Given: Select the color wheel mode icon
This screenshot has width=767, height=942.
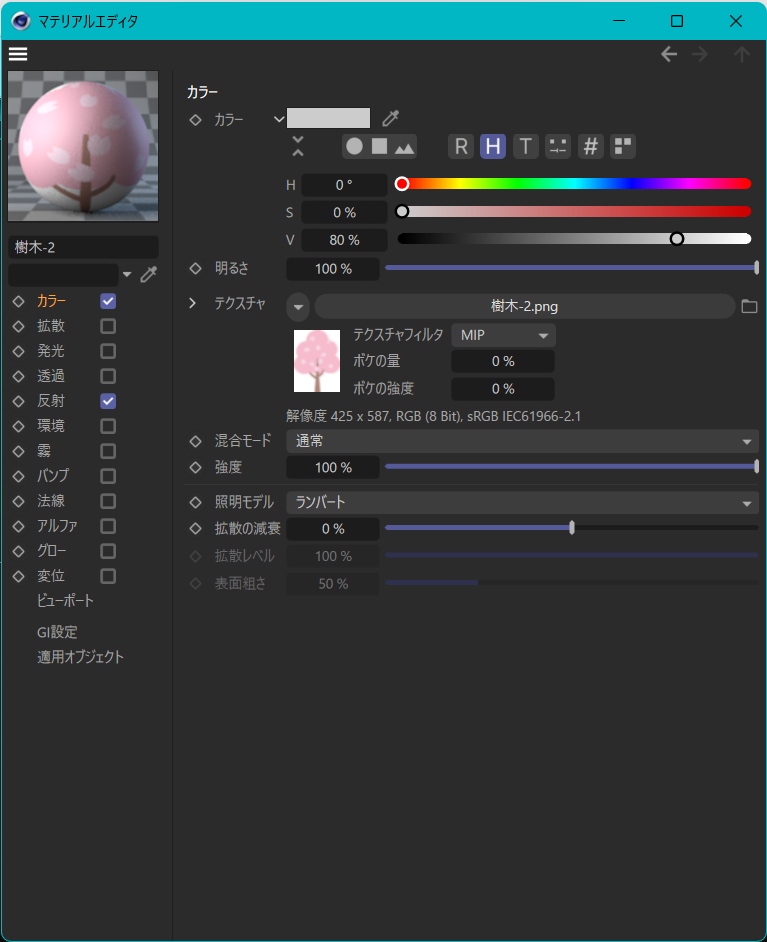Looking at the screenshot, I should point(354,147).
